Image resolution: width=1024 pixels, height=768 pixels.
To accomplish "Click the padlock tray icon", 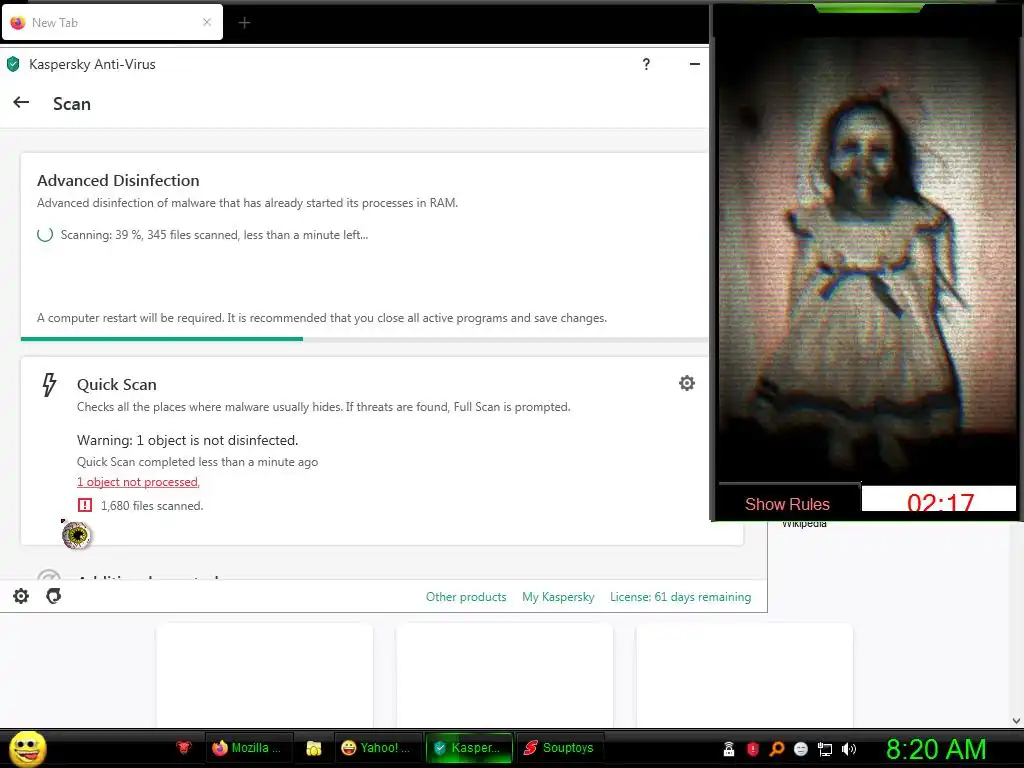I will [729, 749].
